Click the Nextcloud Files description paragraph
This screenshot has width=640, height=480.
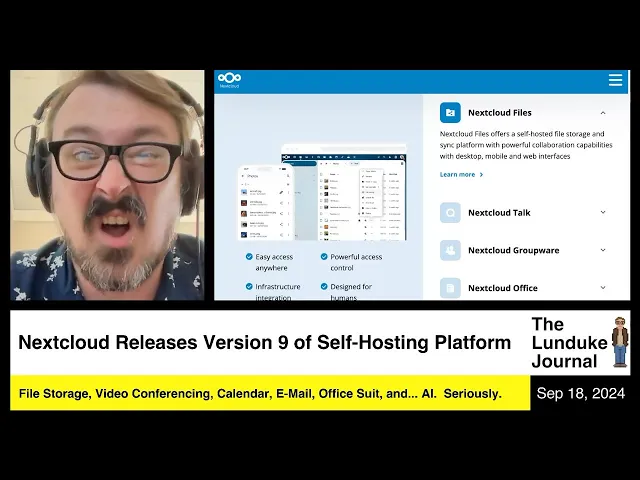point(526,145)
